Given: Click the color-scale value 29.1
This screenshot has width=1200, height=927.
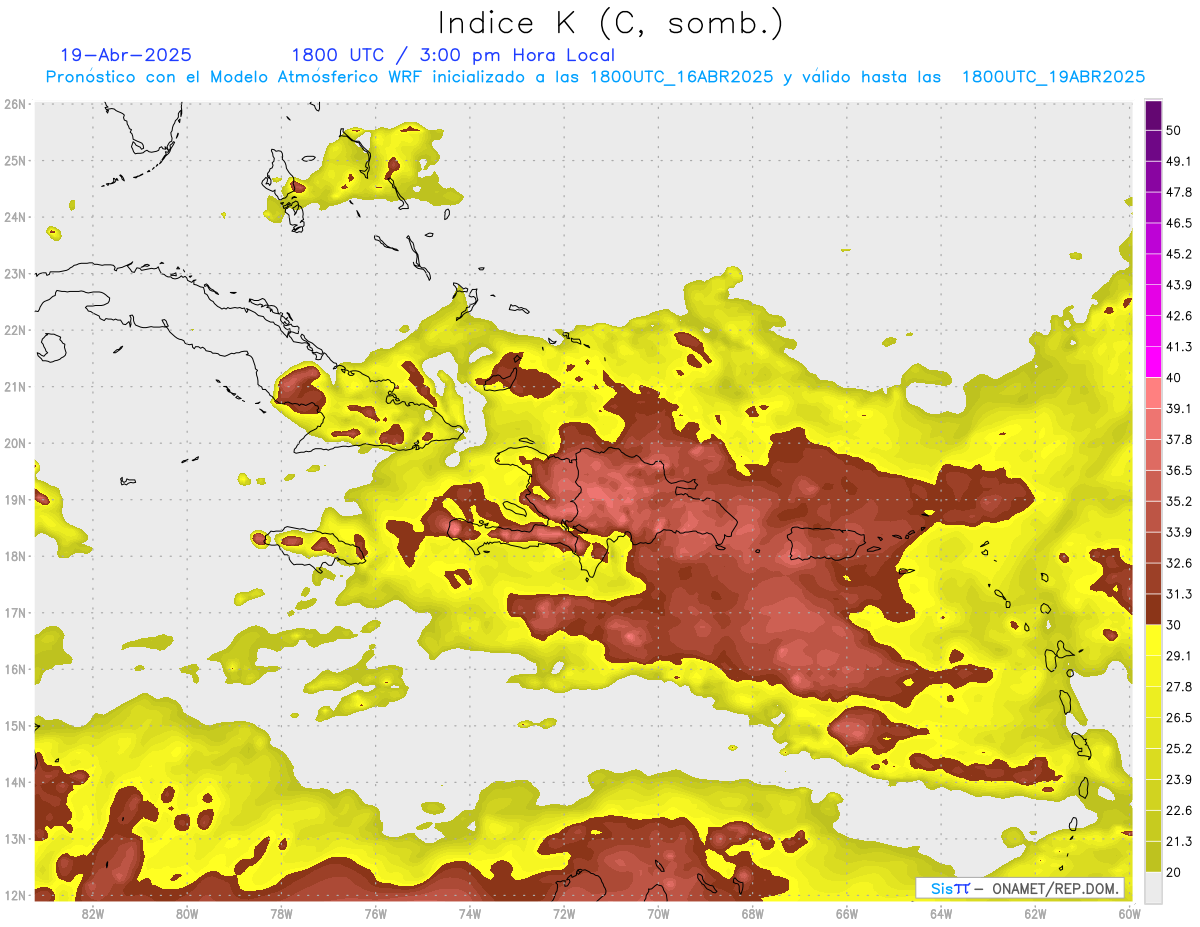Looking at the screenshot, I should click(1179, 656).
